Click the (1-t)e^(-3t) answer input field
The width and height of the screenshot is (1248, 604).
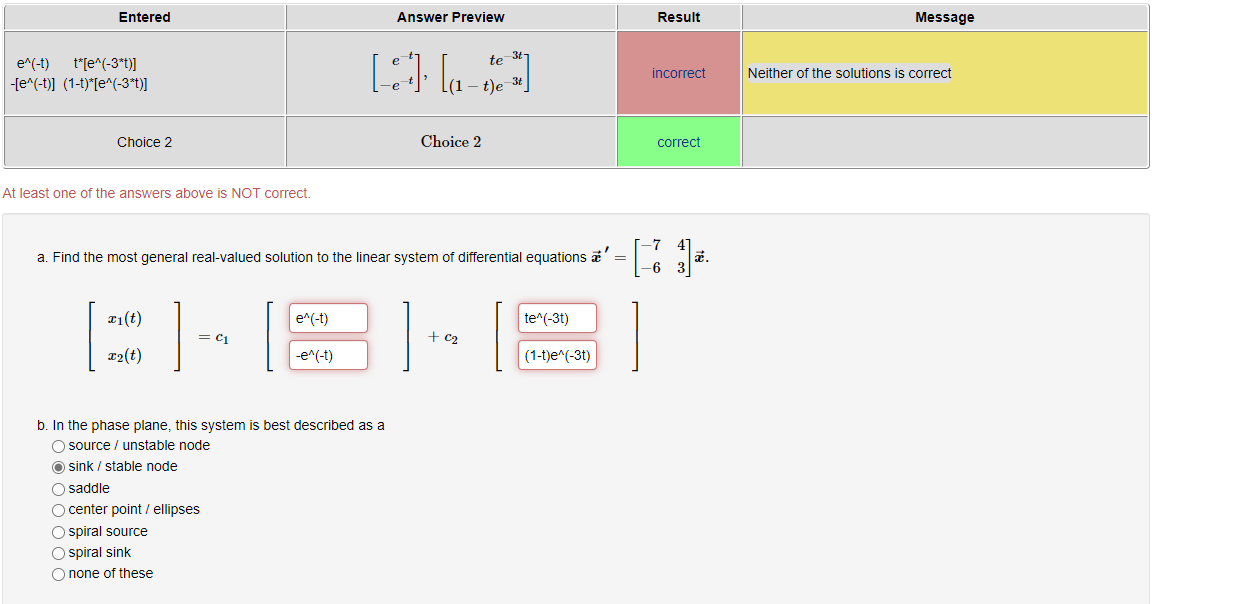click(x=556, y=354)
